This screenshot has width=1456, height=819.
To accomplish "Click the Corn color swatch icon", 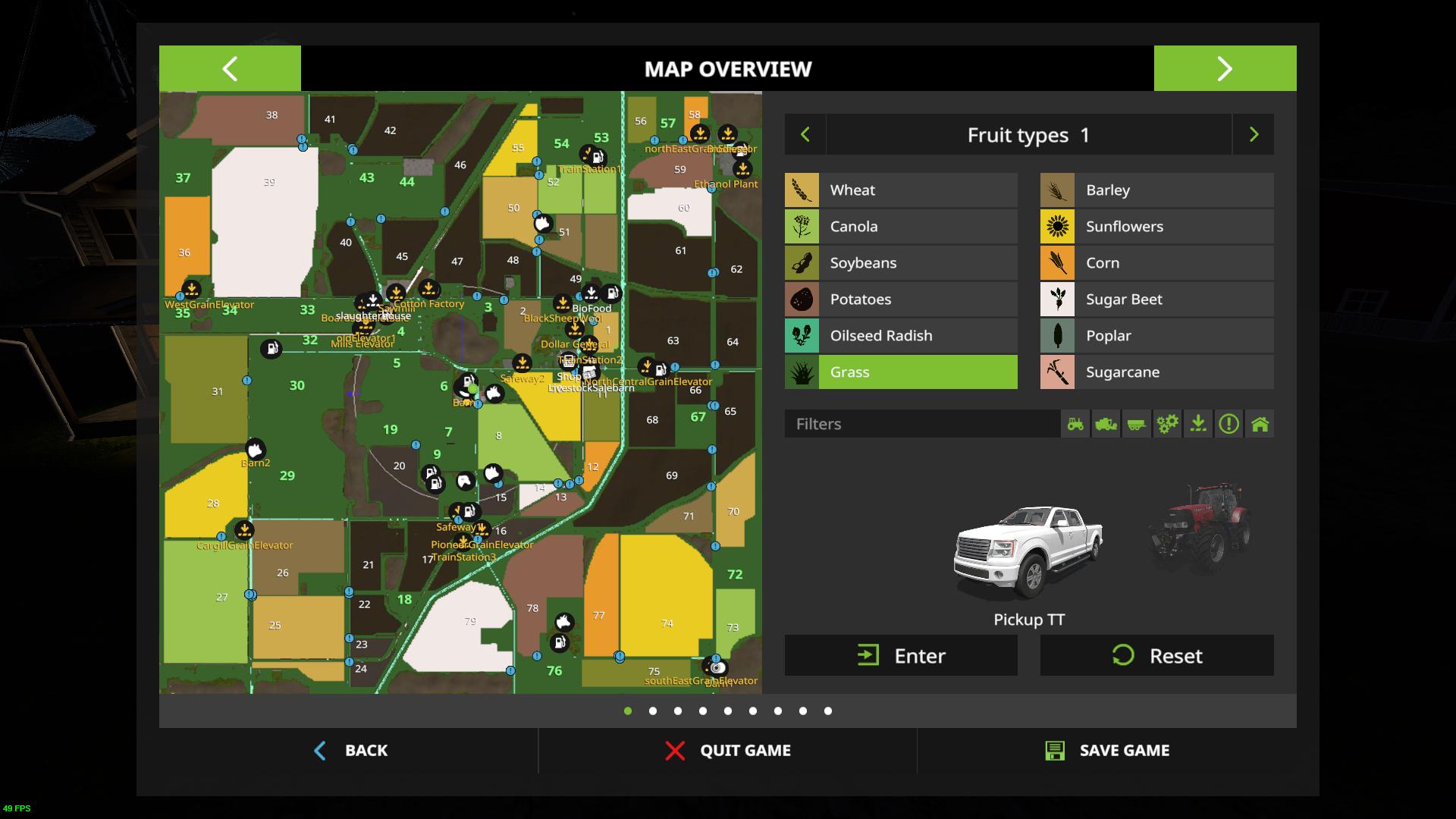I will [x=1057, y=263].
